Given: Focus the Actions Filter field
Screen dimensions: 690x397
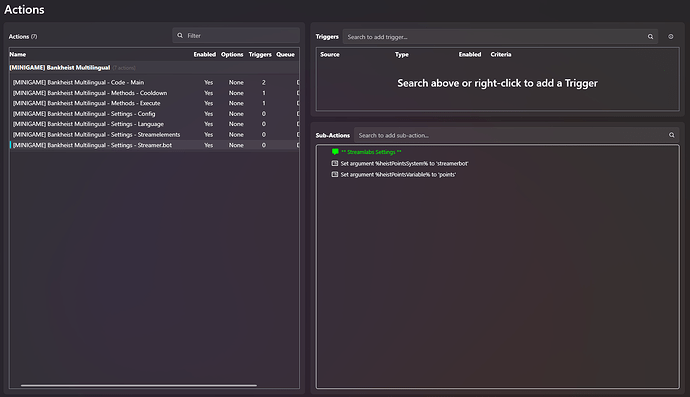Looking at the screenshot, I should [236, 36].
